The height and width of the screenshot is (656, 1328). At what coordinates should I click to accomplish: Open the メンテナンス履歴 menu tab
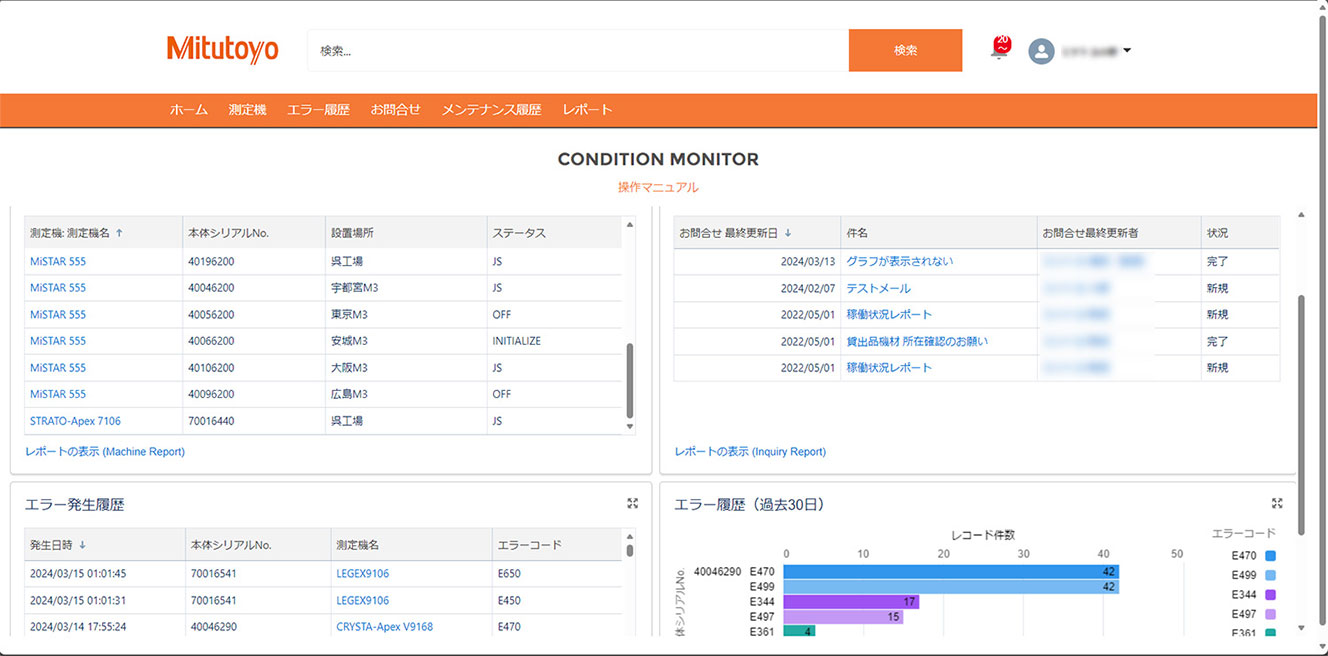point(491,110)
